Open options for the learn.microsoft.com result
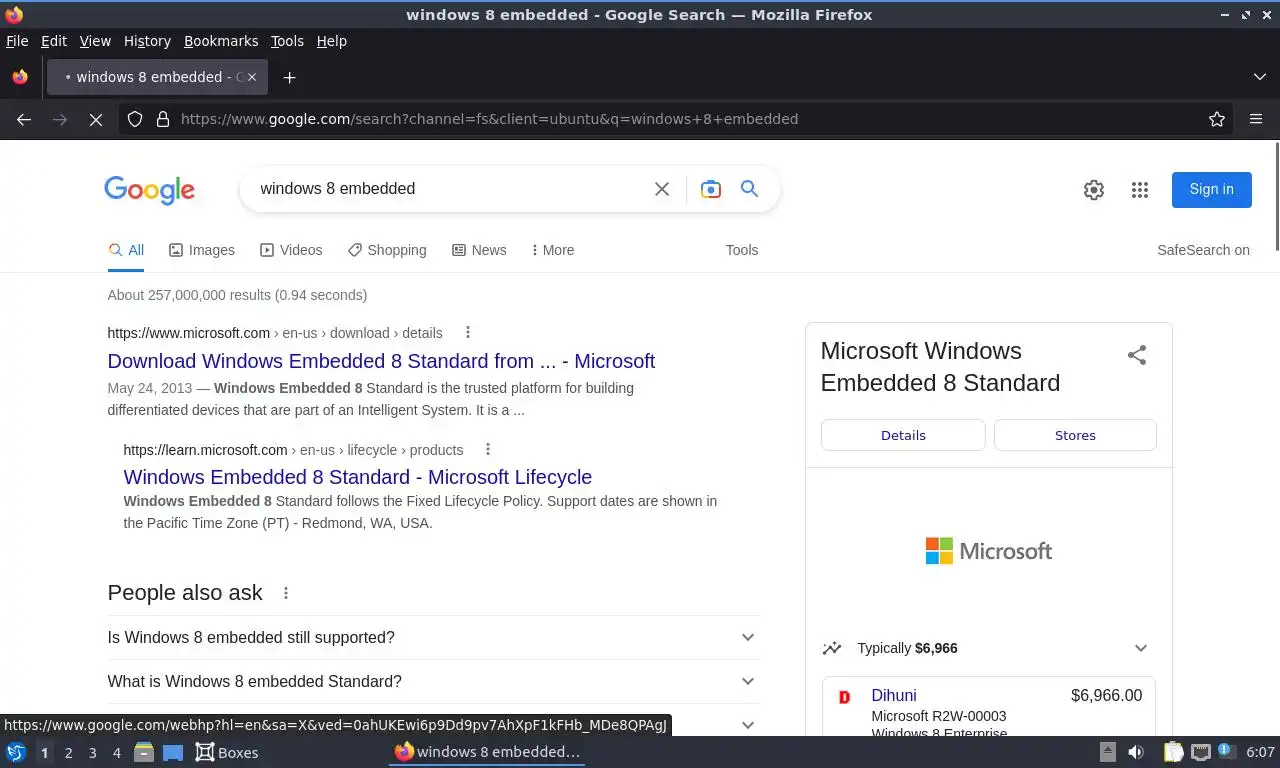 [x=488, y=449]
